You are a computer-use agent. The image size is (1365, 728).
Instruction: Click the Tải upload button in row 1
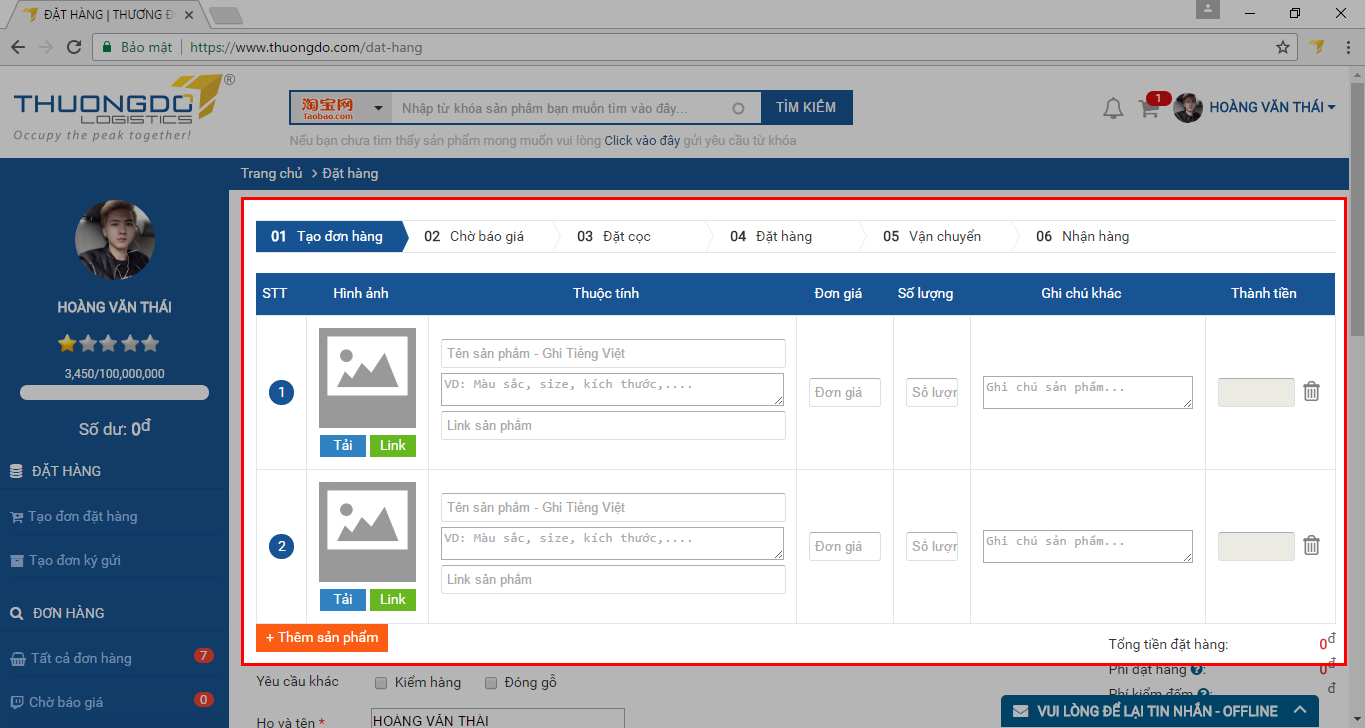point(343,445)
